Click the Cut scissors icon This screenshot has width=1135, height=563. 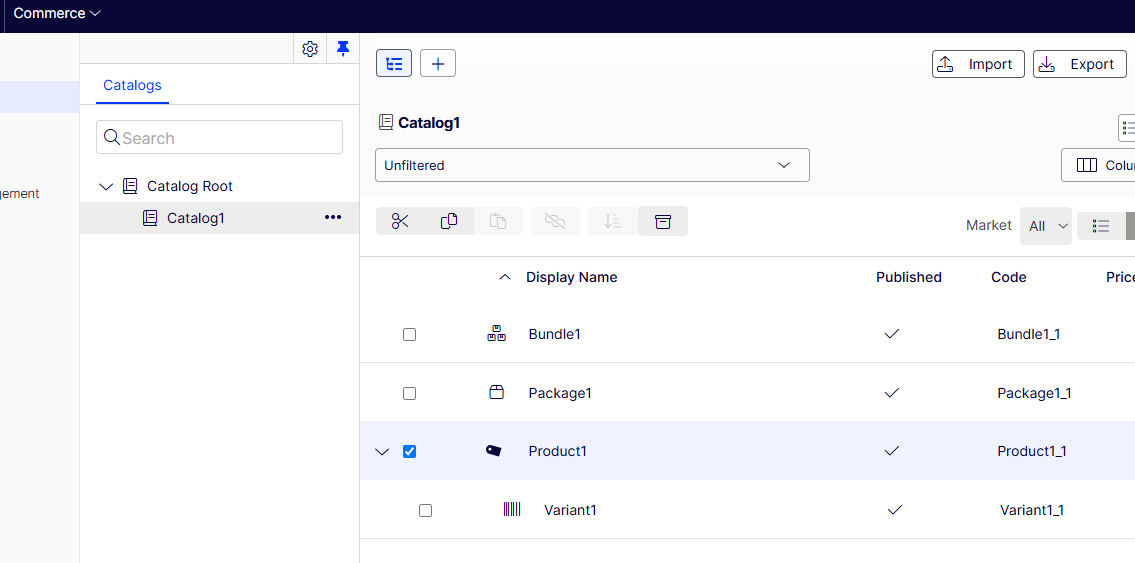[401, 221]
